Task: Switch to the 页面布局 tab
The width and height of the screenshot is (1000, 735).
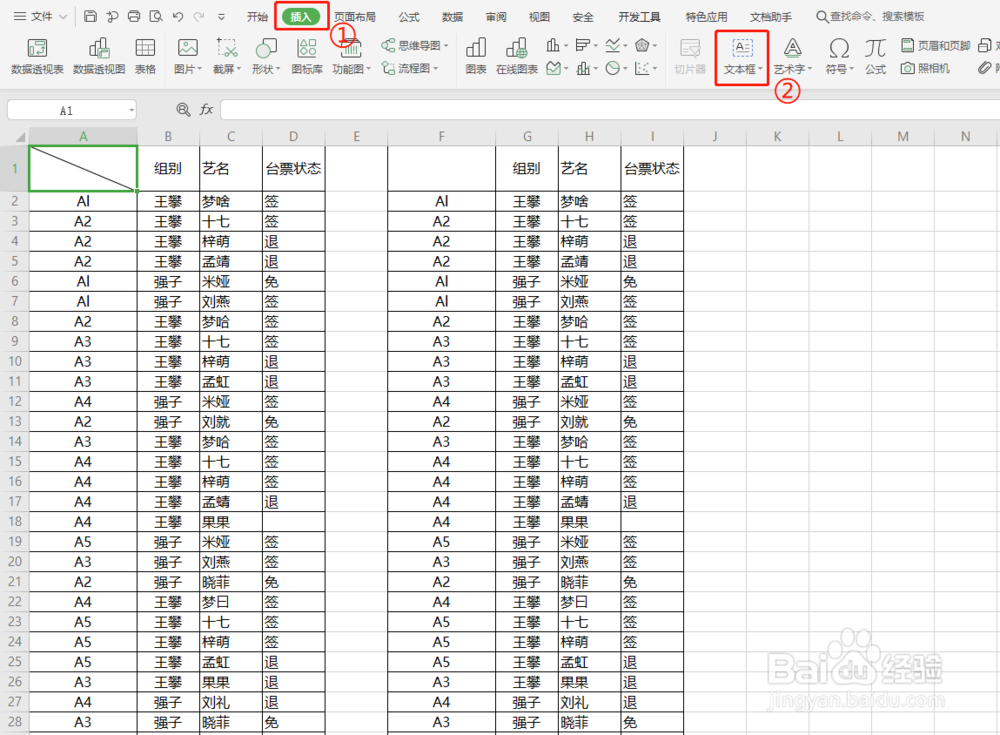Action: tap(355, 17)
